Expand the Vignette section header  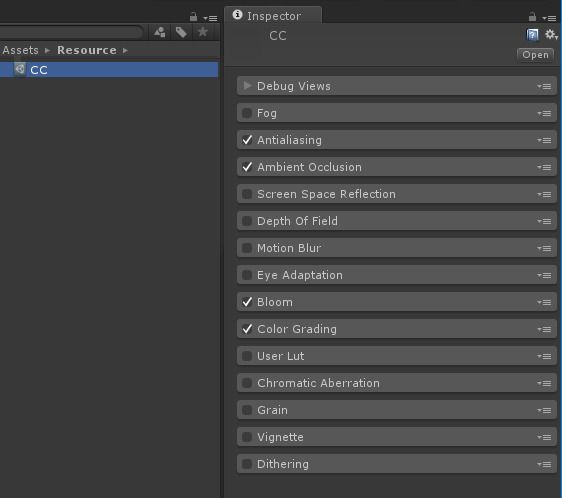(x=396, y=437)
